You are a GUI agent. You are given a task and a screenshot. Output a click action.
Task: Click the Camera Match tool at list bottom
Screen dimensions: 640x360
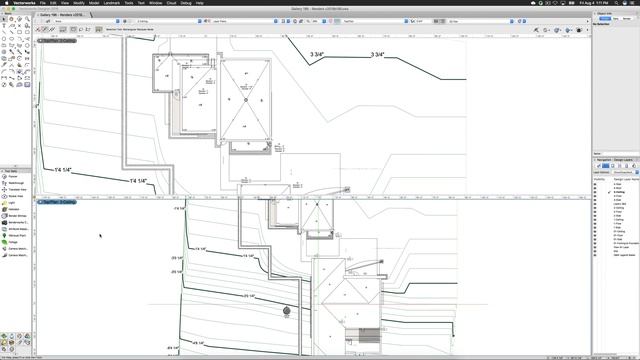15,255
